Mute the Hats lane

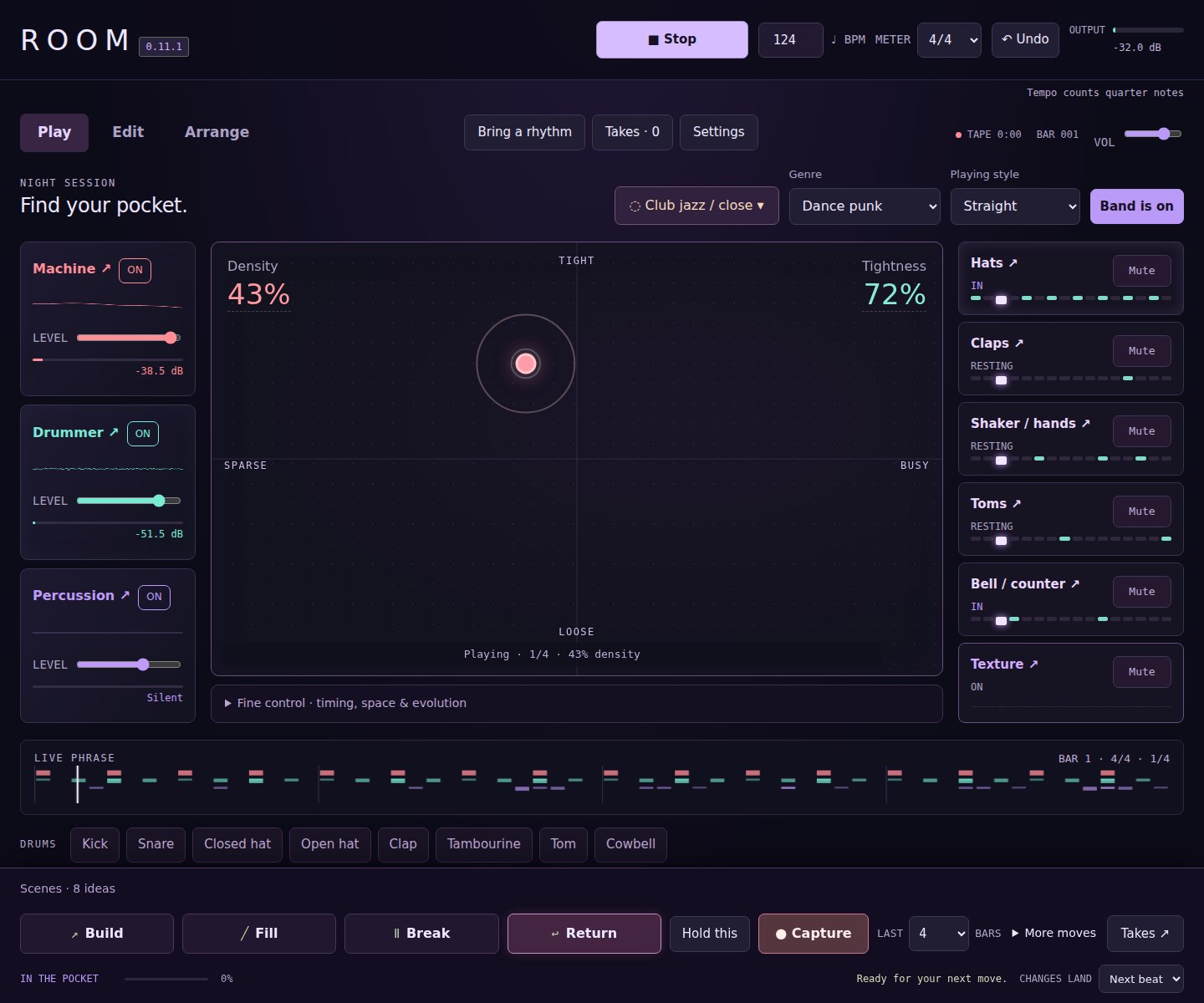point(1141,271)
